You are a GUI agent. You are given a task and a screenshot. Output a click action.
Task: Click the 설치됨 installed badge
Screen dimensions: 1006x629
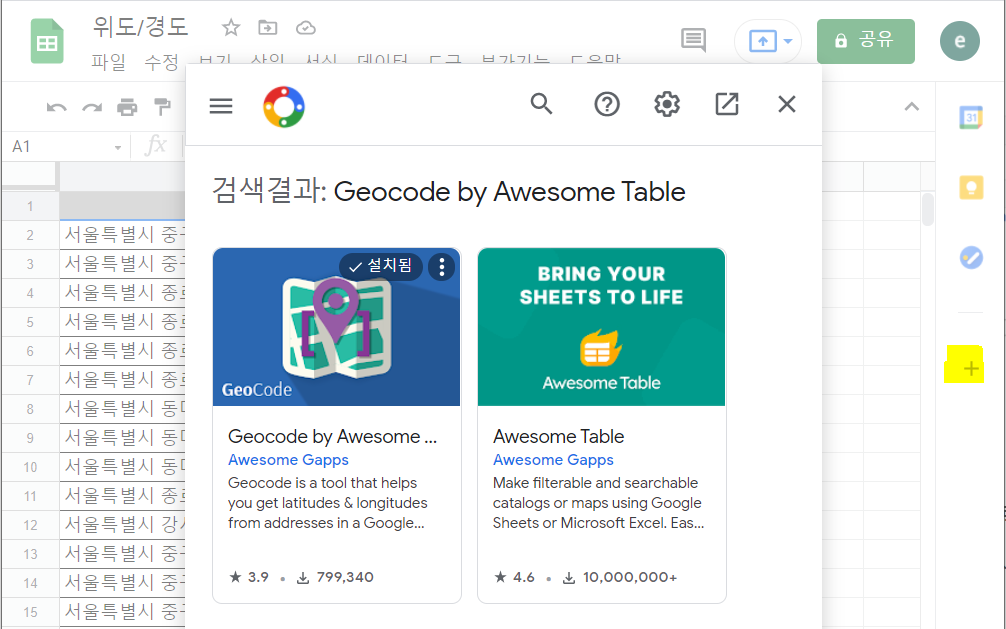(380, 266)
